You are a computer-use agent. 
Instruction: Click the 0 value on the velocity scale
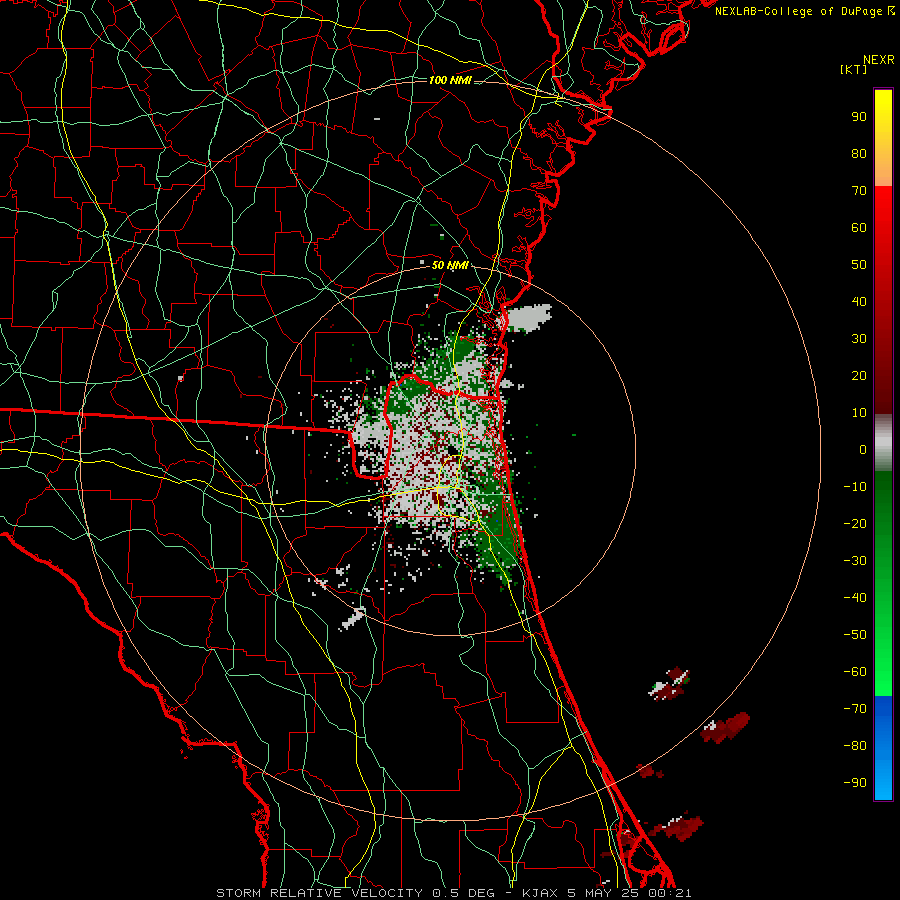click(863, 449)
